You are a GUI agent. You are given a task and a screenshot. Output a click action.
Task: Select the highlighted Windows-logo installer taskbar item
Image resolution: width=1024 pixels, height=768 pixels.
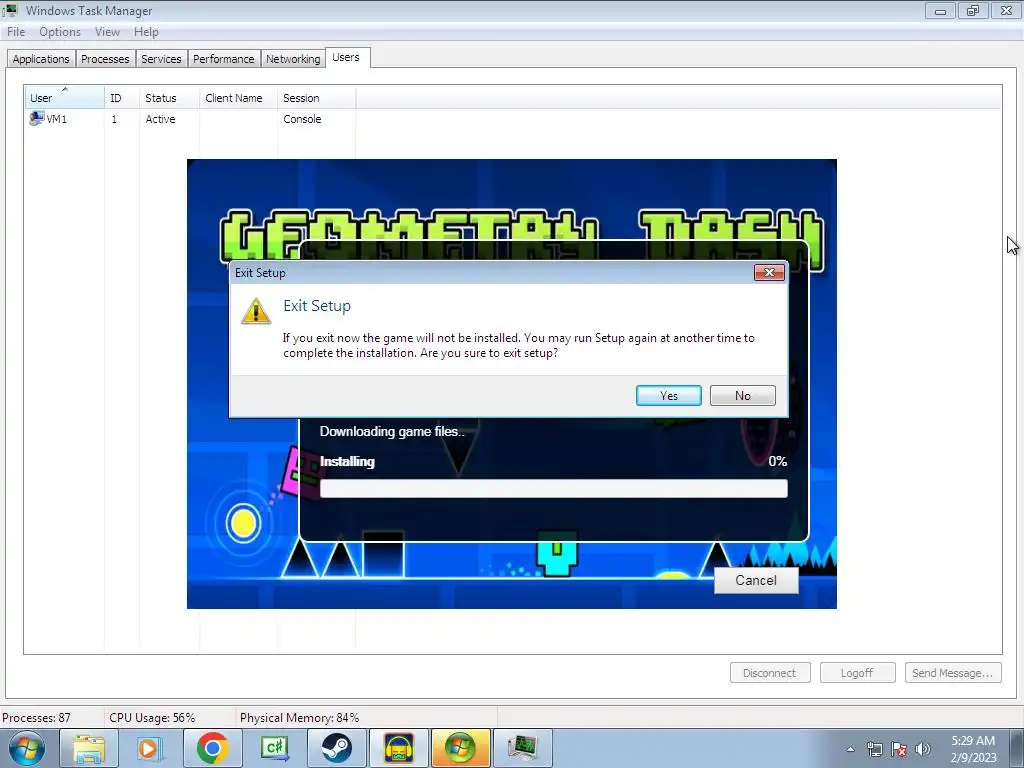click(x=460, y=748)
